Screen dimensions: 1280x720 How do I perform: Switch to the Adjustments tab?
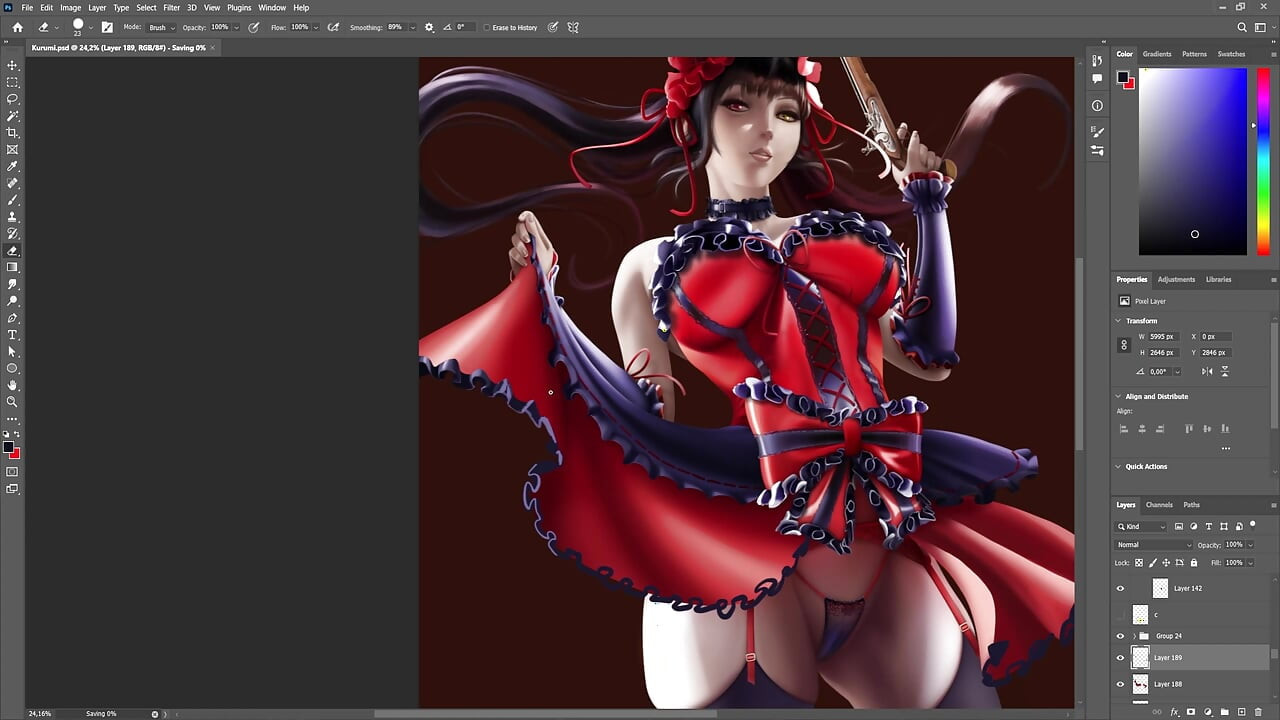(x=1176, y=279)
